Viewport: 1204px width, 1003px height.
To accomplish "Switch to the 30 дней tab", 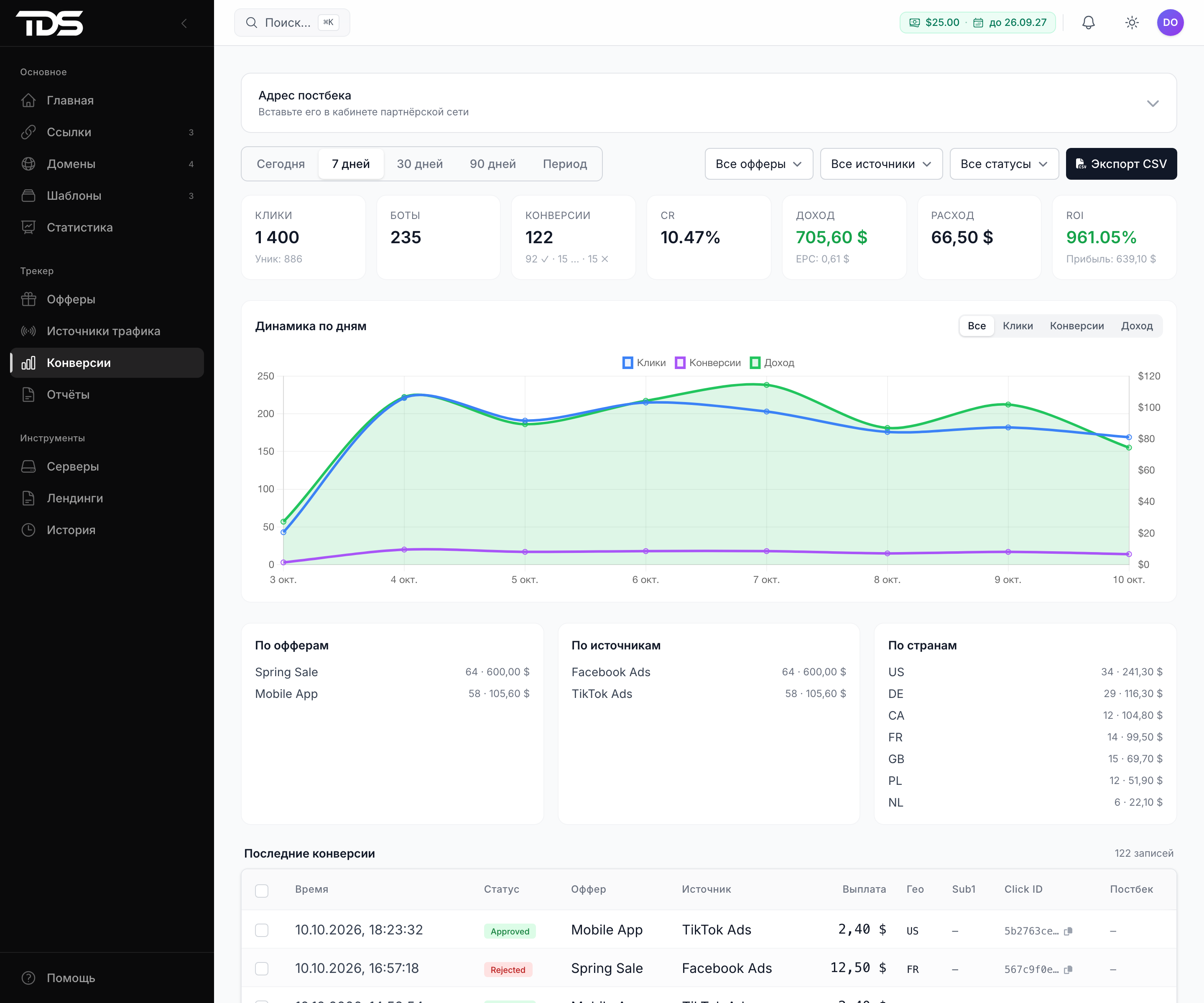I will coord(420,164).
